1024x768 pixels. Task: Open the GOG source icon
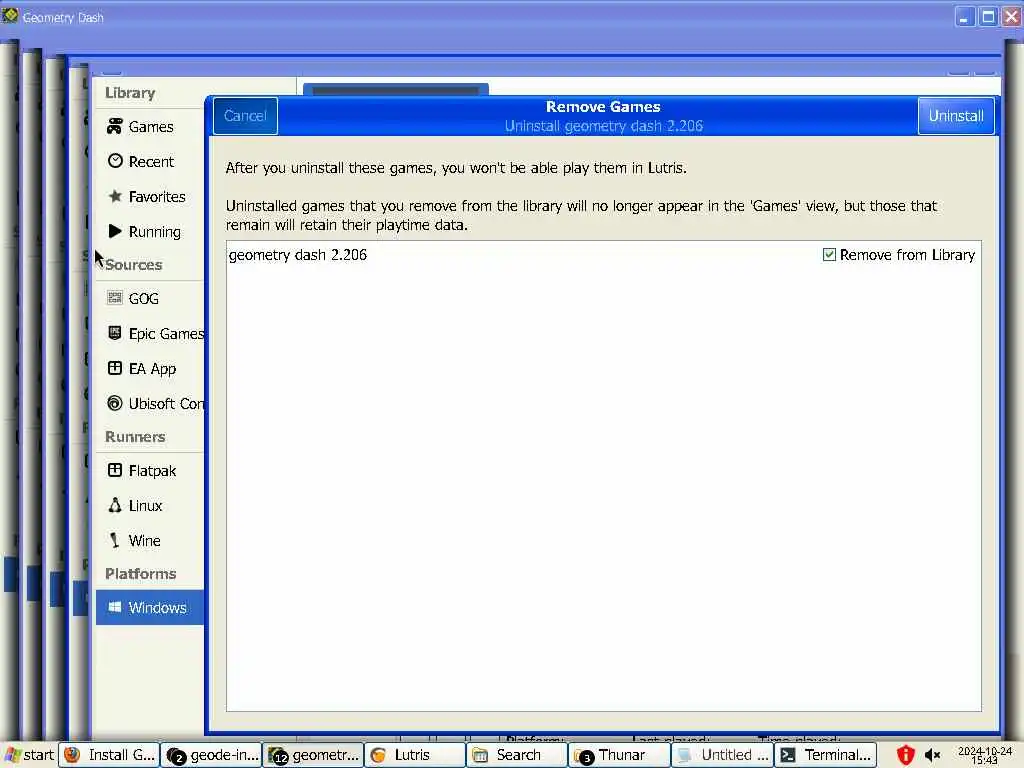(x=115, y=298)
